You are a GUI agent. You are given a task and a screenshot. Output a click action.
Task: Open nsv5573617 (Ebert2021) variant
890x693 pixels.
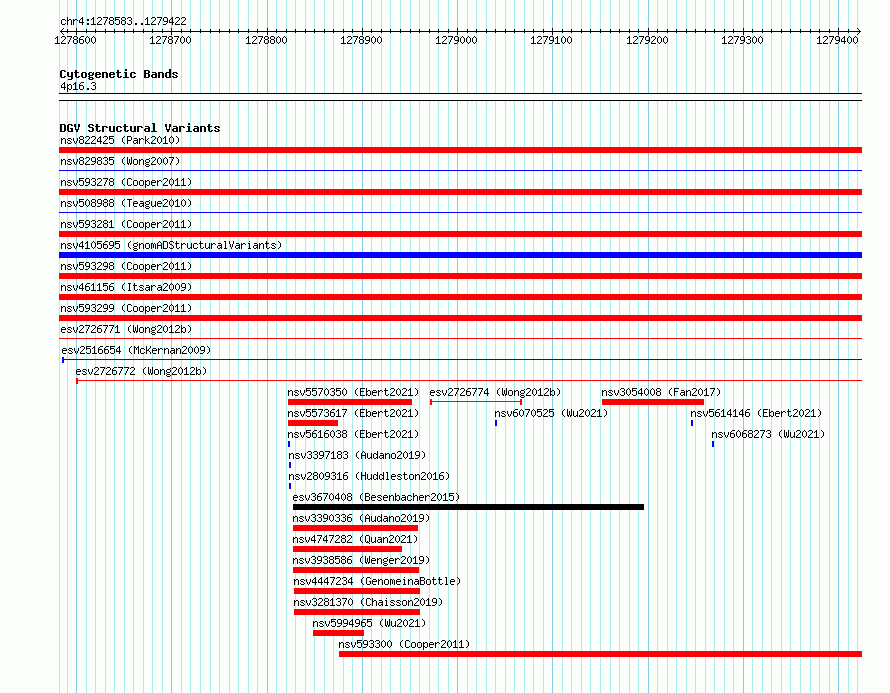[353, 413]
